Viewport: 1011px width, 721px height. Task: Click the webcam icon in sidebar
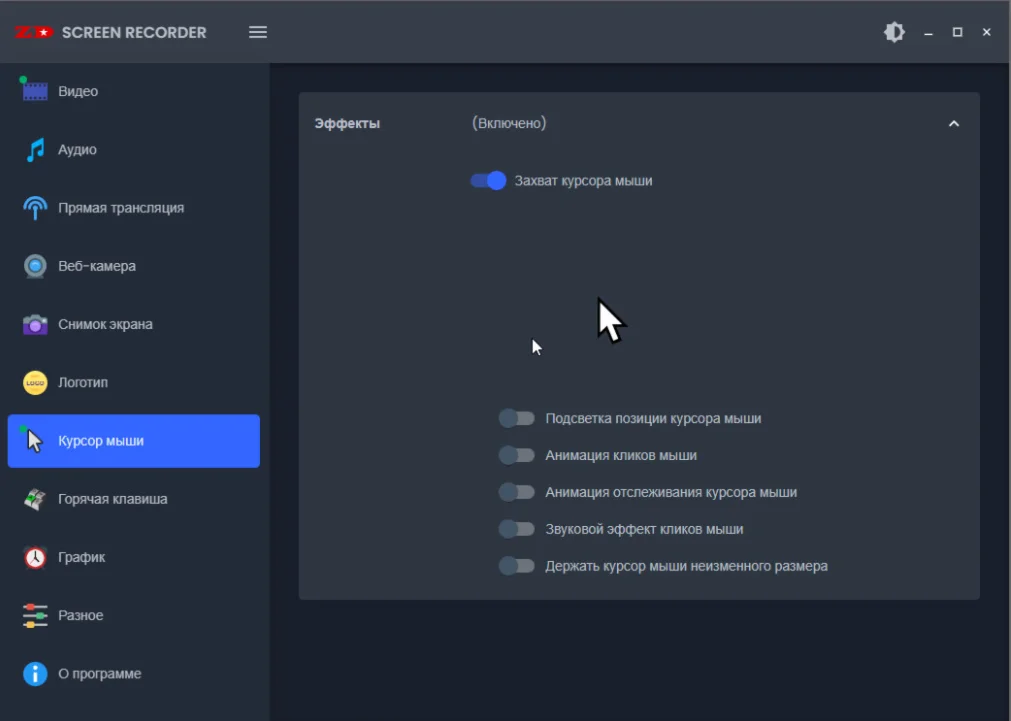(x=35, y=266)
